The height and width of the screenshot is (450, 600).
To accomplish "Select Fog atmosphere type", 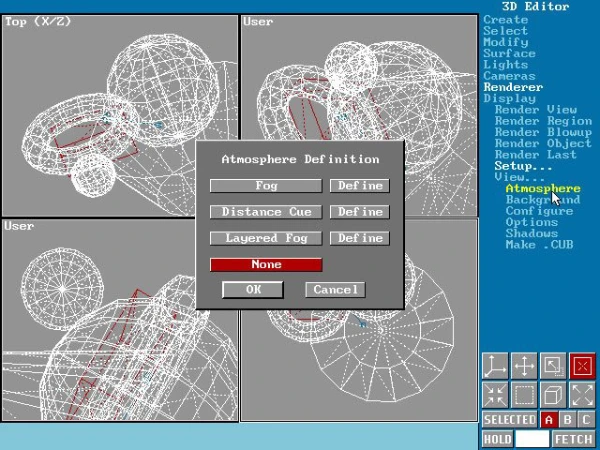I will point(266,186).
